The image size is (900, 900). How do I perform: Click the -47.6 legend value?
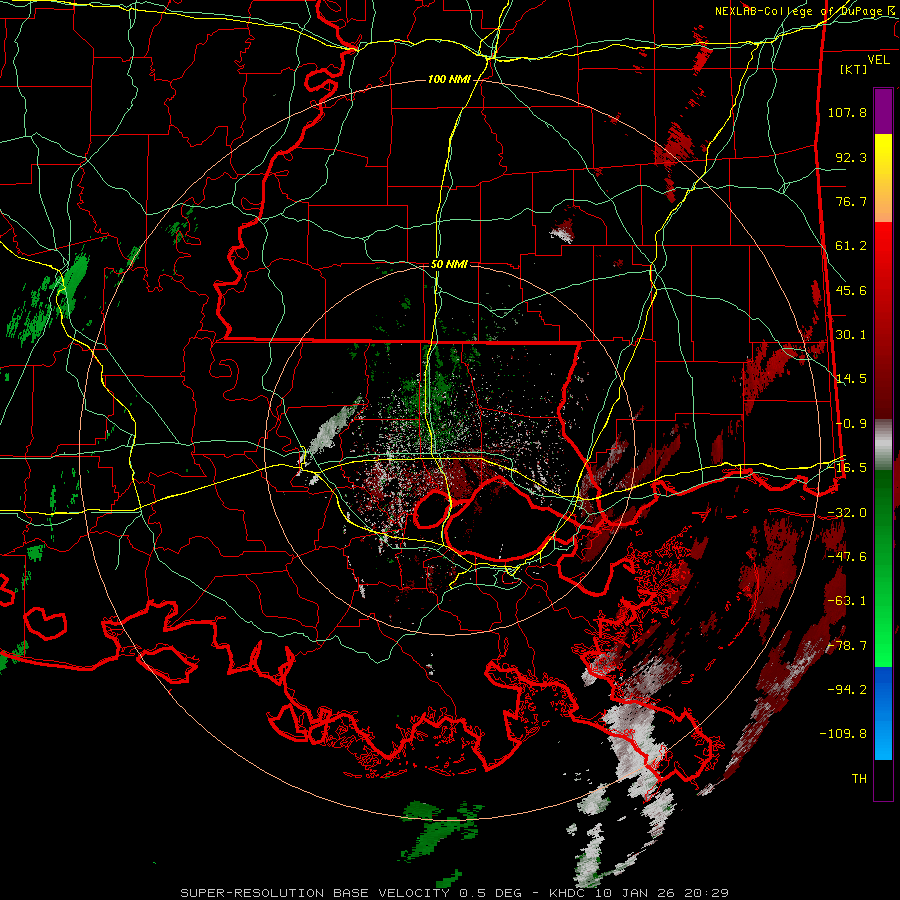[847, 557]
